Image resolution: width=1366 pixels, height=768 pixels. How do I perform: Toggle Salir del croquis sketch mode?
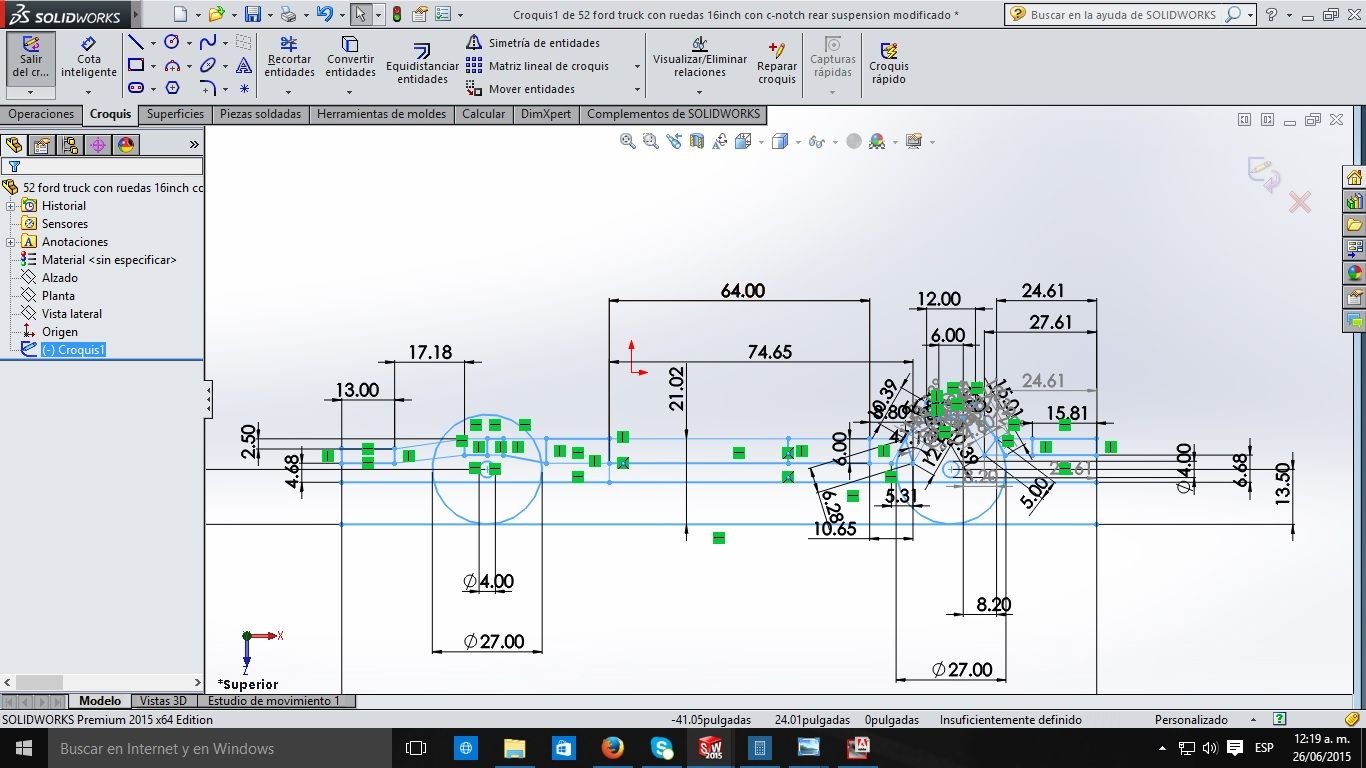point(32,58)
